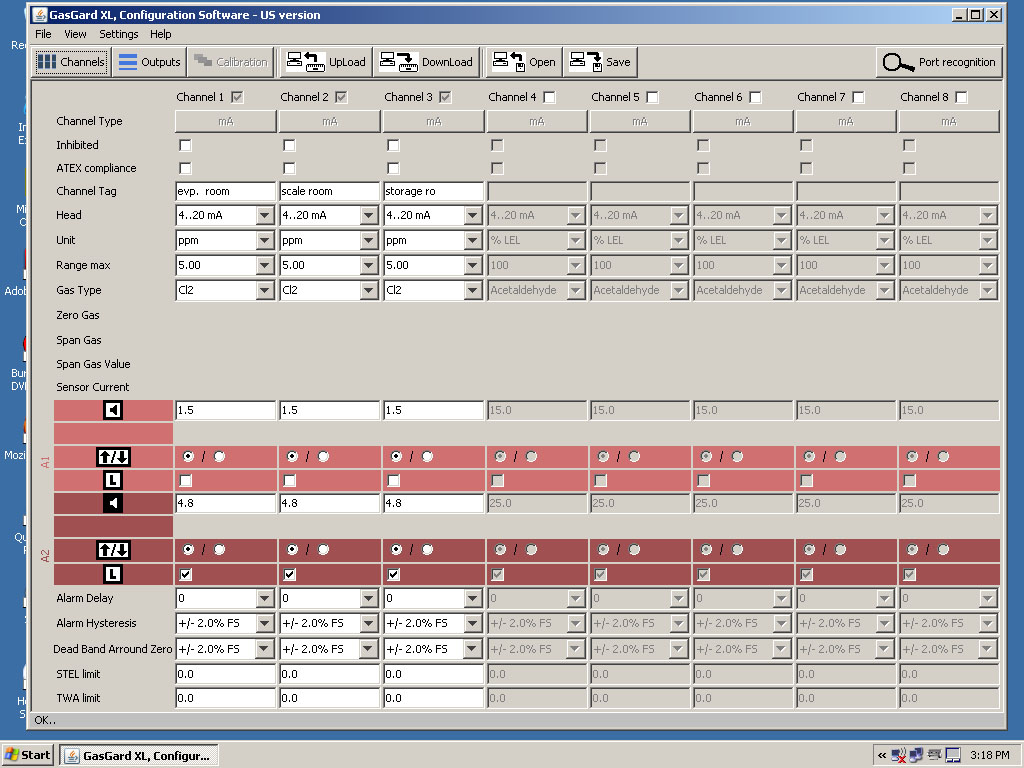Click the DownLoad transfer icon

(399, 62)
